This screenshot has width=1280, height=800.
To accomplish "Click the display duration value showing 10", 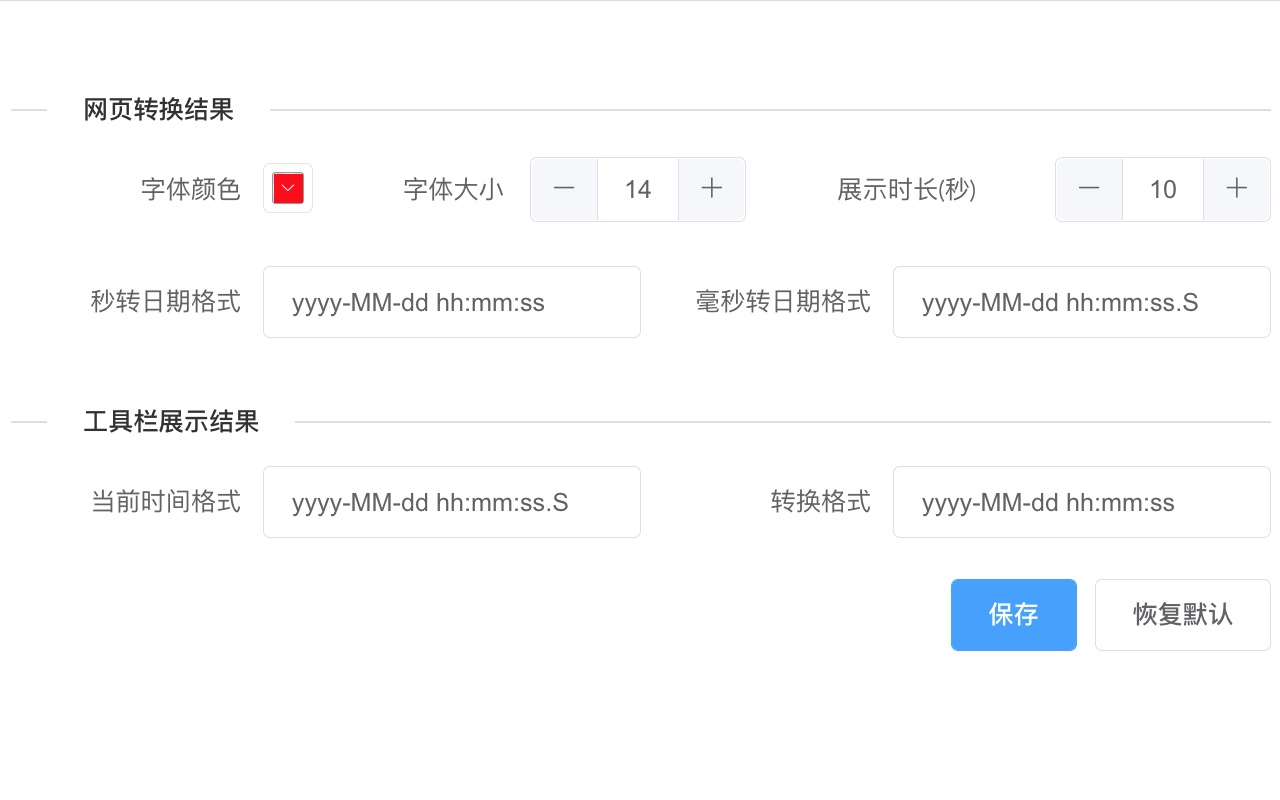I will coord(1162,189).
